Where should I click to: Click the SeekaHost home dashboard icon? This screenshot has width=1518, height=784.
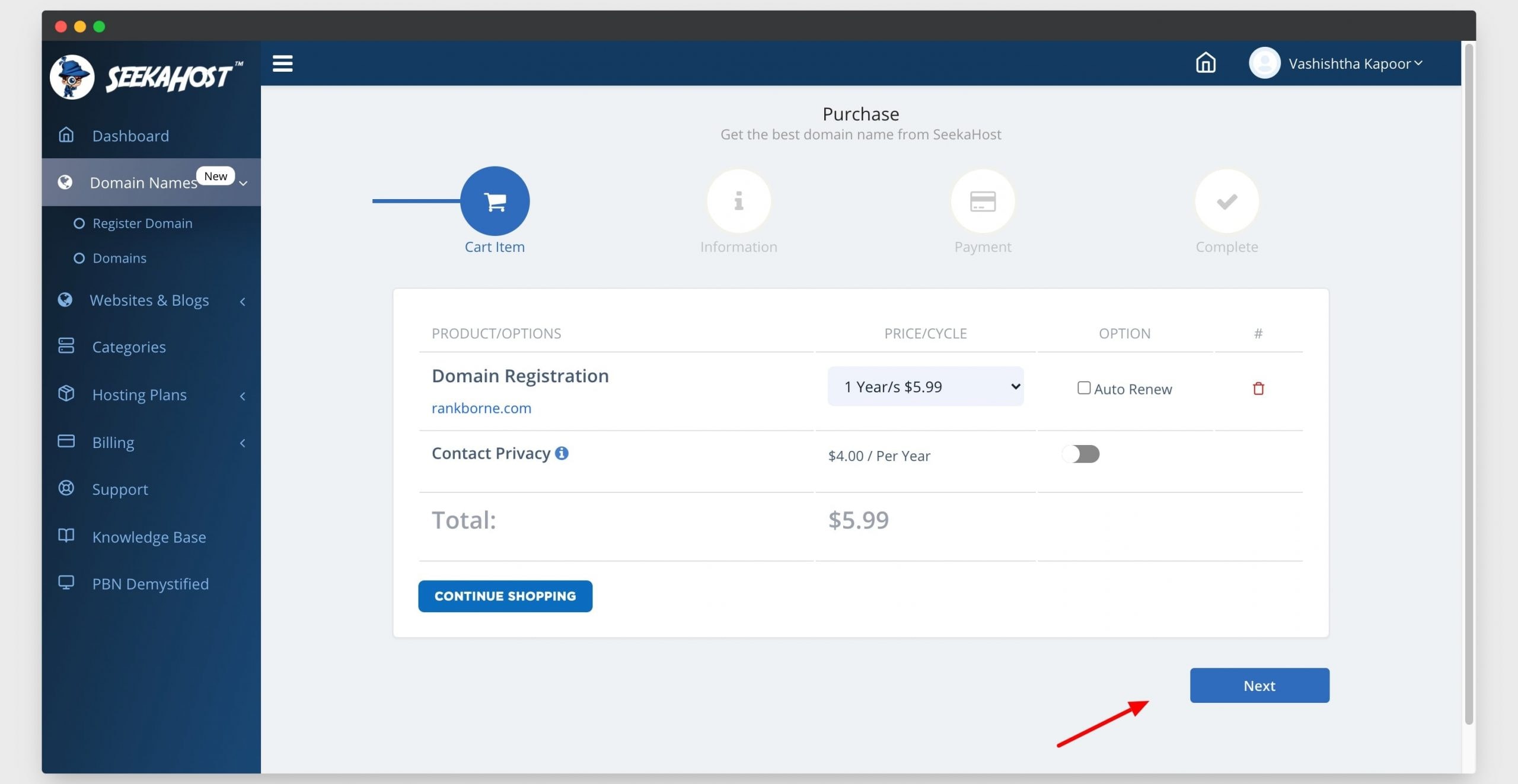1205,62
